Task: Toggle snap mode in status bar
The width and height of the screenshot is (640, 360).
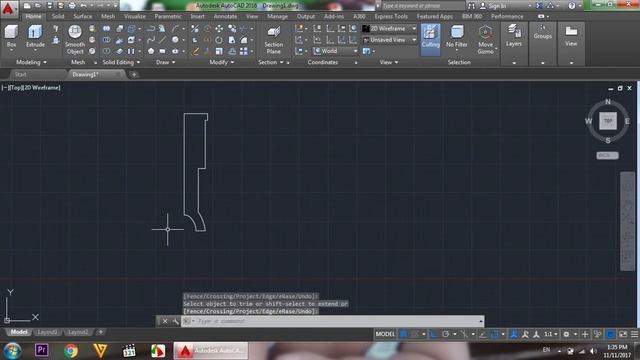Action: coord(415,334)
